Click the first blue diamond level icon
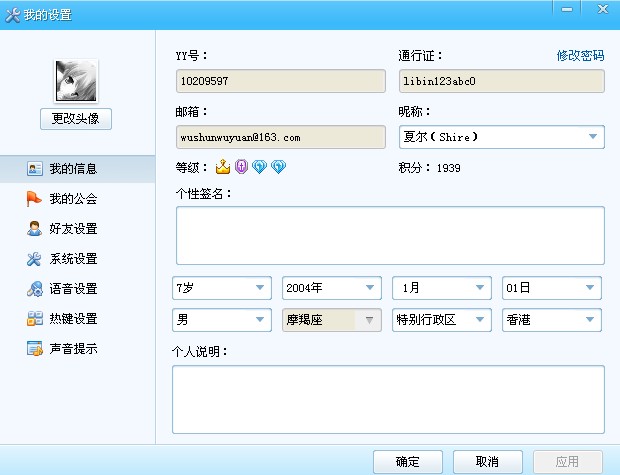The image size is (620, 475). pyautogui.click(x=260, y=167)
